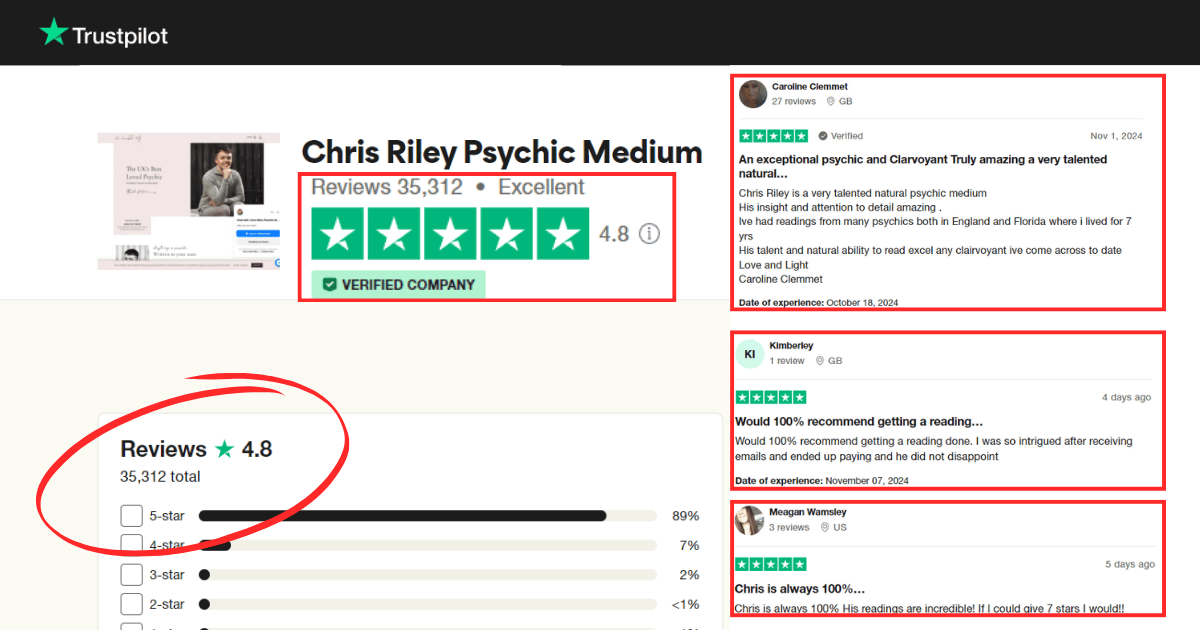Click the Caroline Clemmet reviewer name

click(810, 87)
